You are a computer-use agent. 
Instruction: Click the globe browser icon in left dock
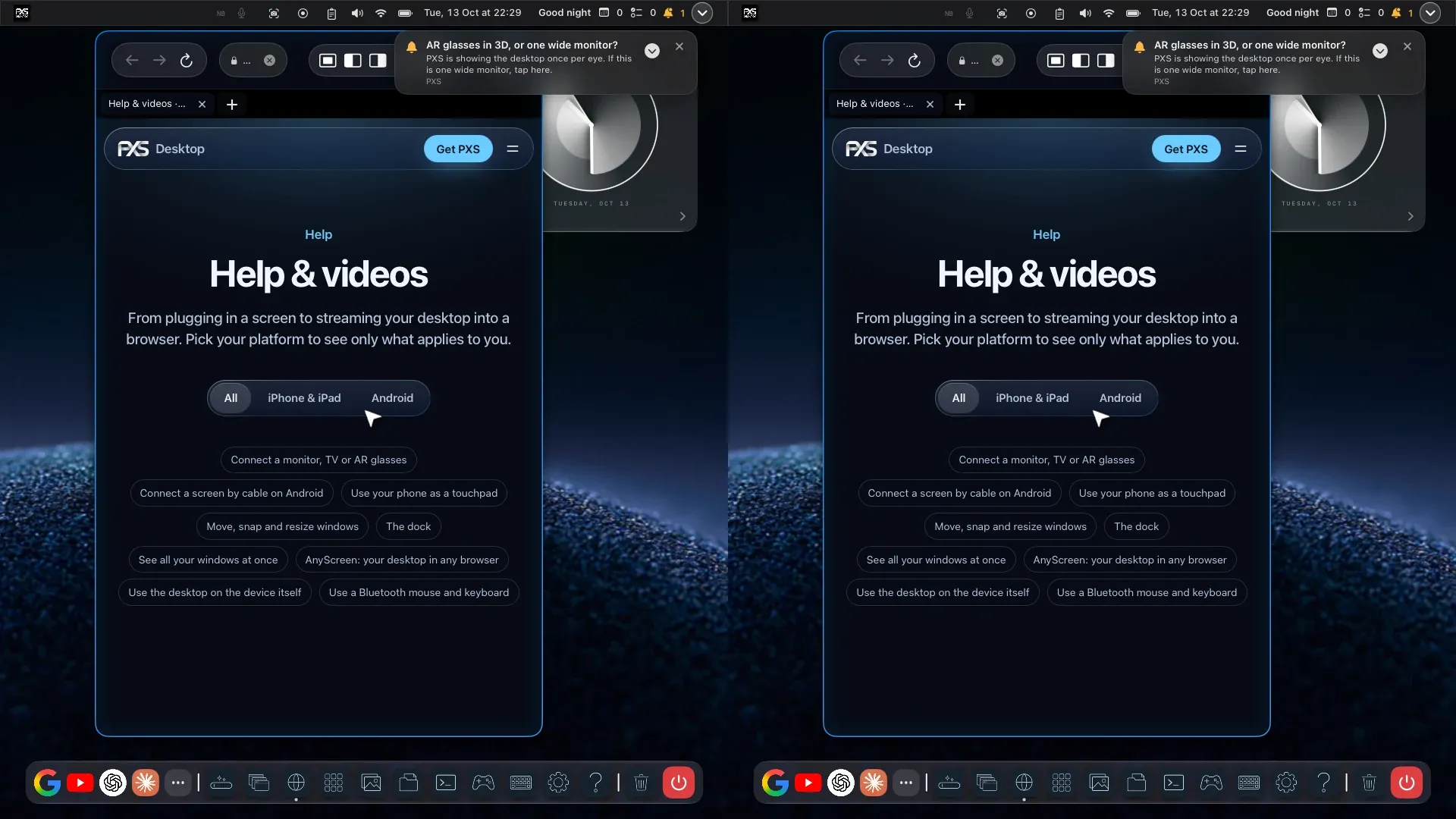coord(297,783)
